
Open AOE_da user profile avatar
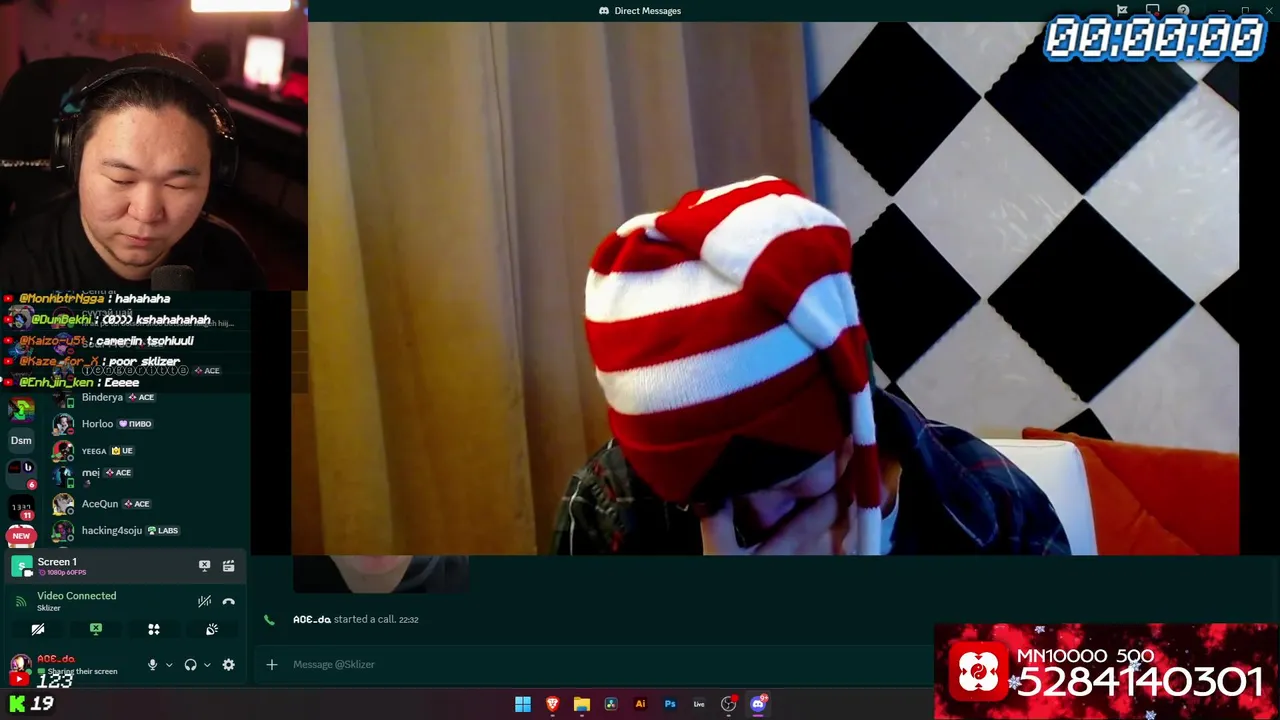tap(20, 662)
